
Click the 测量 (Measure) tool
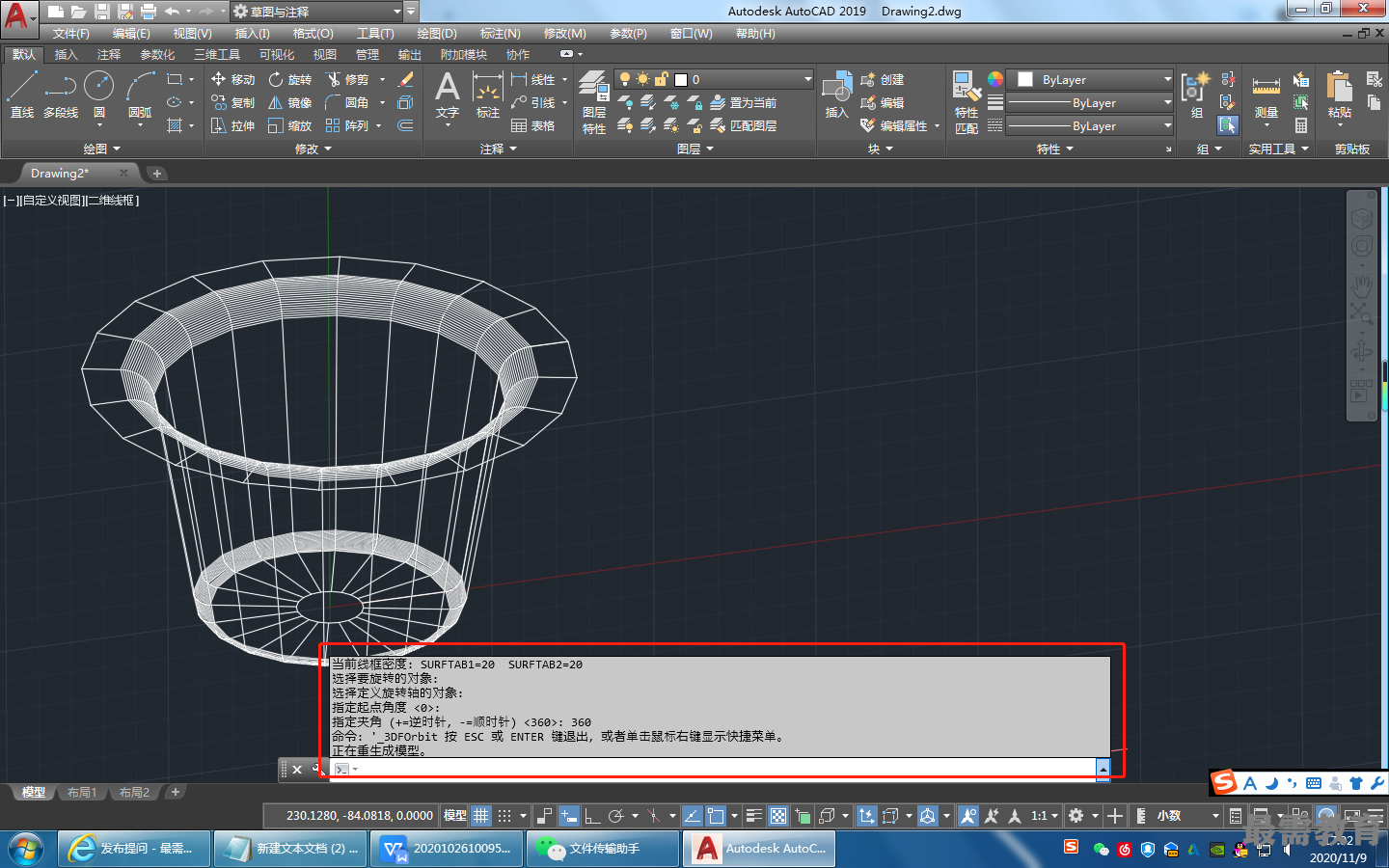tap(1266, 96)
